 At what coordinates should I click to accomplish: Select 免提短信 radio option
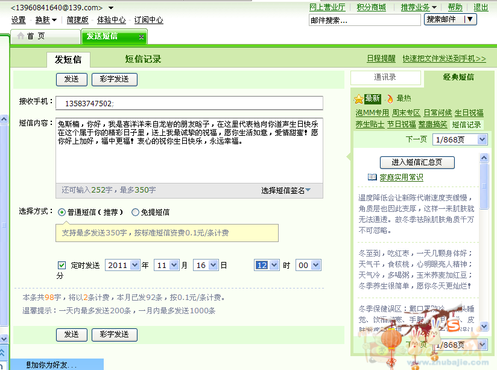click(135, 212)
